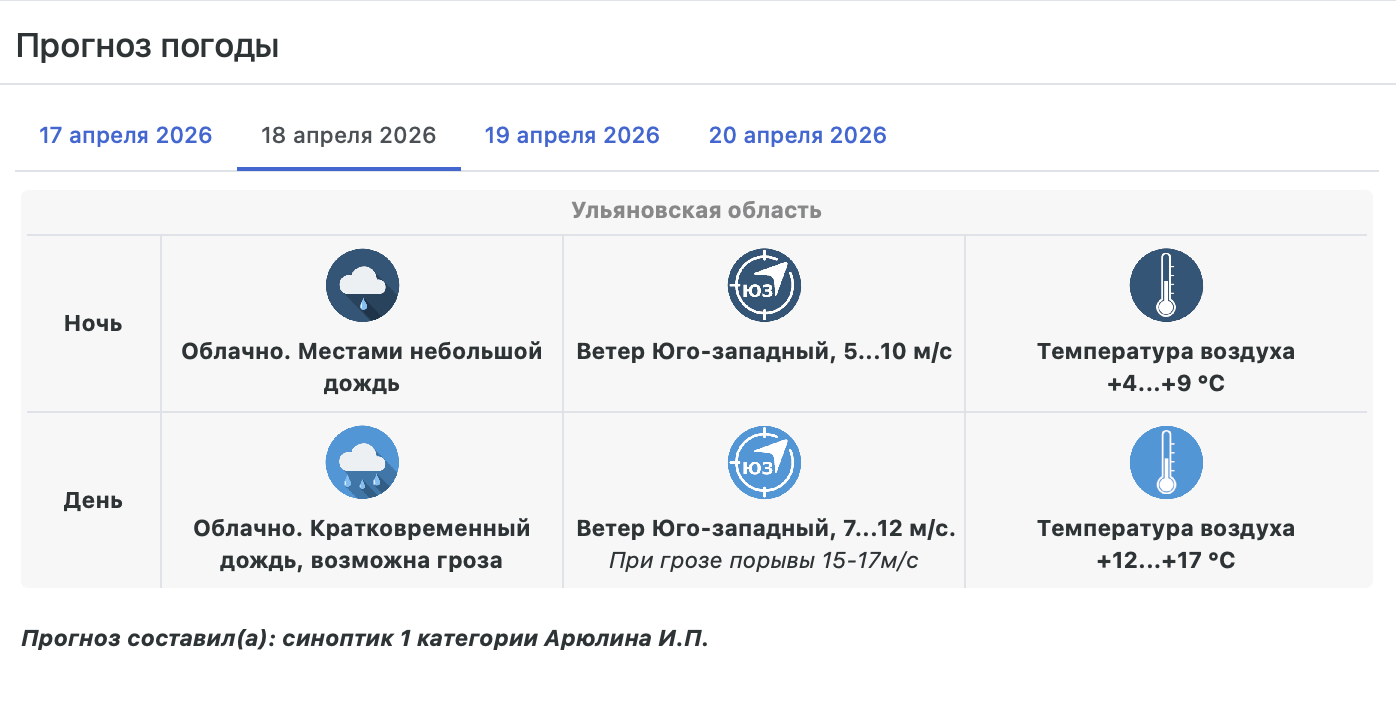Click the daytime wind direction compass icon
1396x718 pixels.
pyautogui.click(x=764, y=462)
